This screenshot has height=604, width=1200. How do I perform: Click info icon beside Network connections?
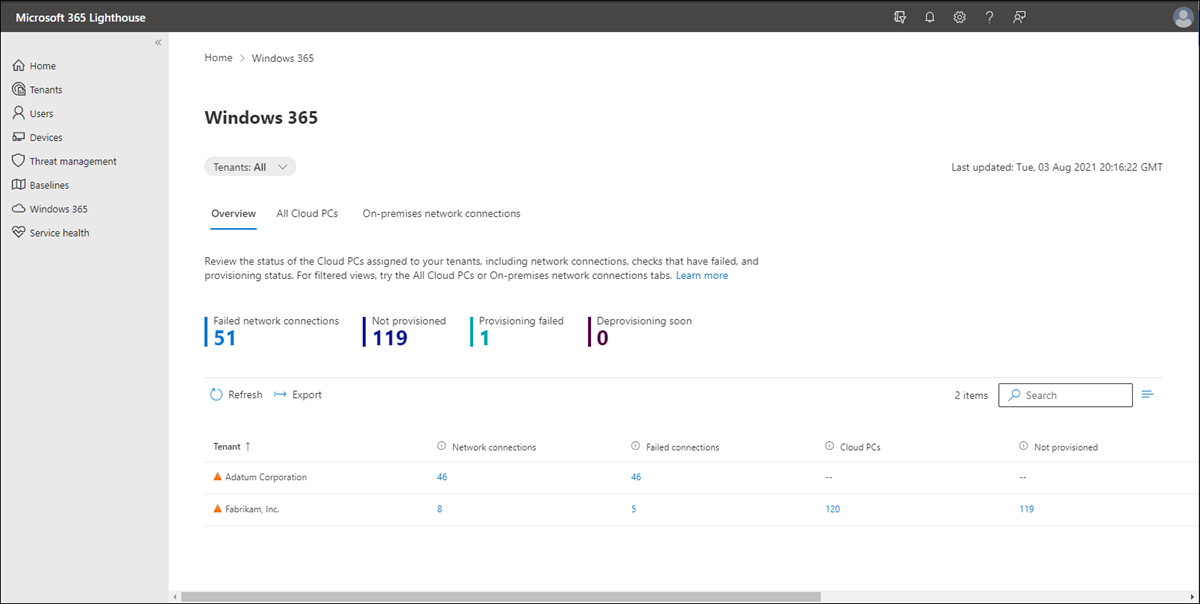click(x=442, y=447)
